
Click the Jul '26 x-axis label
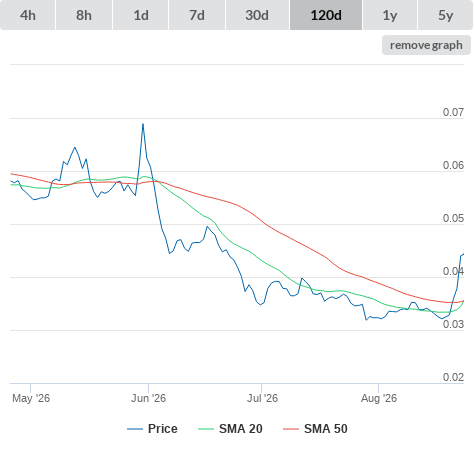262,398
